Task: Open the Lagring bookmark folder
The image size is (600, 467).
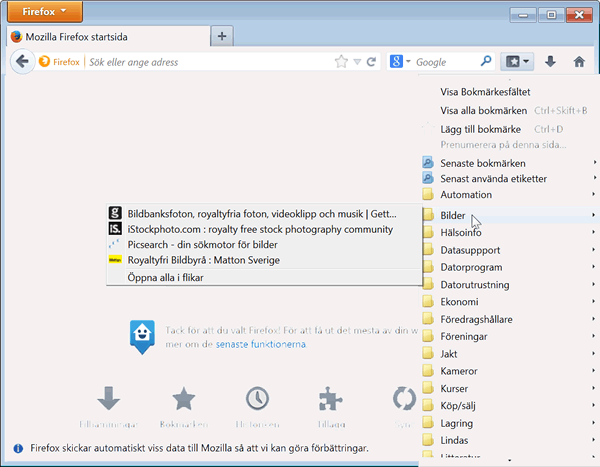Action: 509,423
